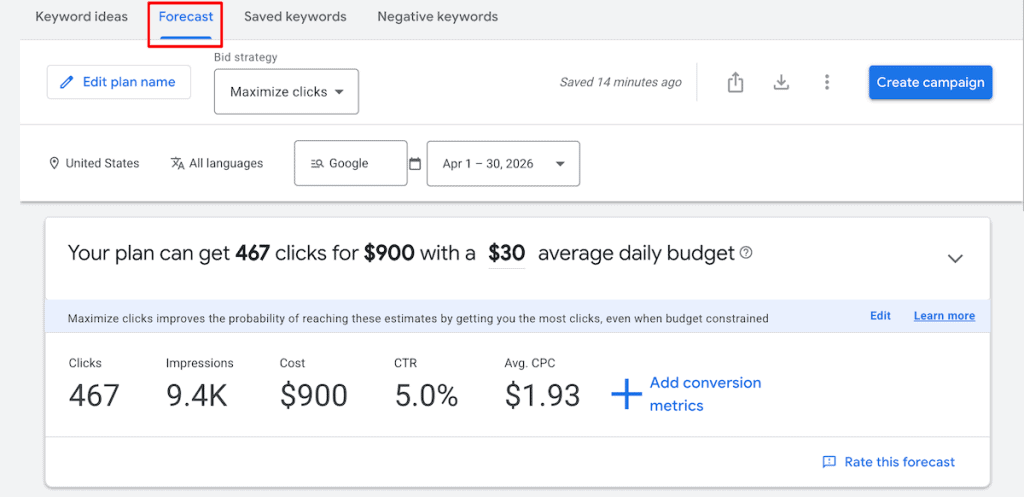This screenshot has width=1024, height=497.
Task: Click the Bid strategy label
Action: click(x=246, y=57)
